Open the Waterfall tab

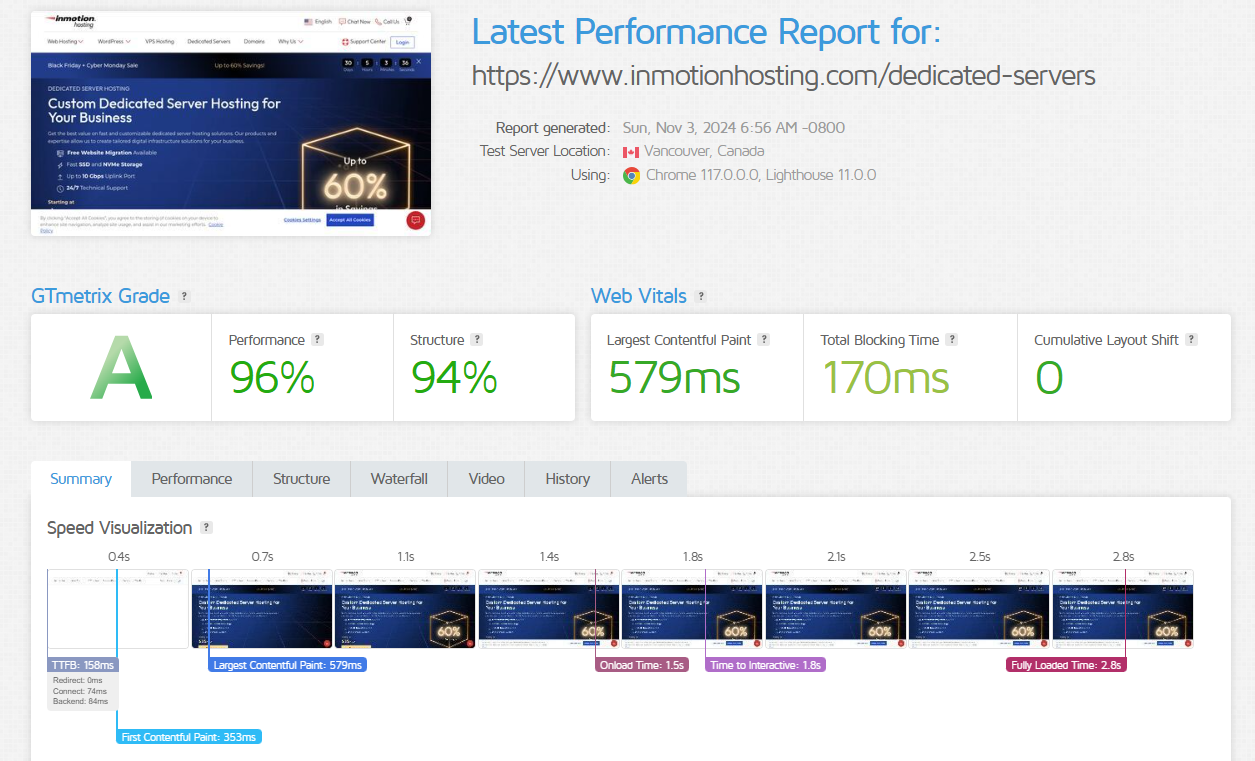tap(399, 479)
